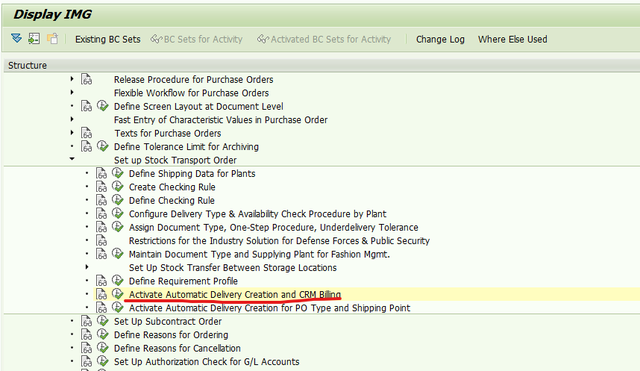Open documentation icon for Release Procedure for Purchase Orders

pyautogui.click(x=86, y=79)
